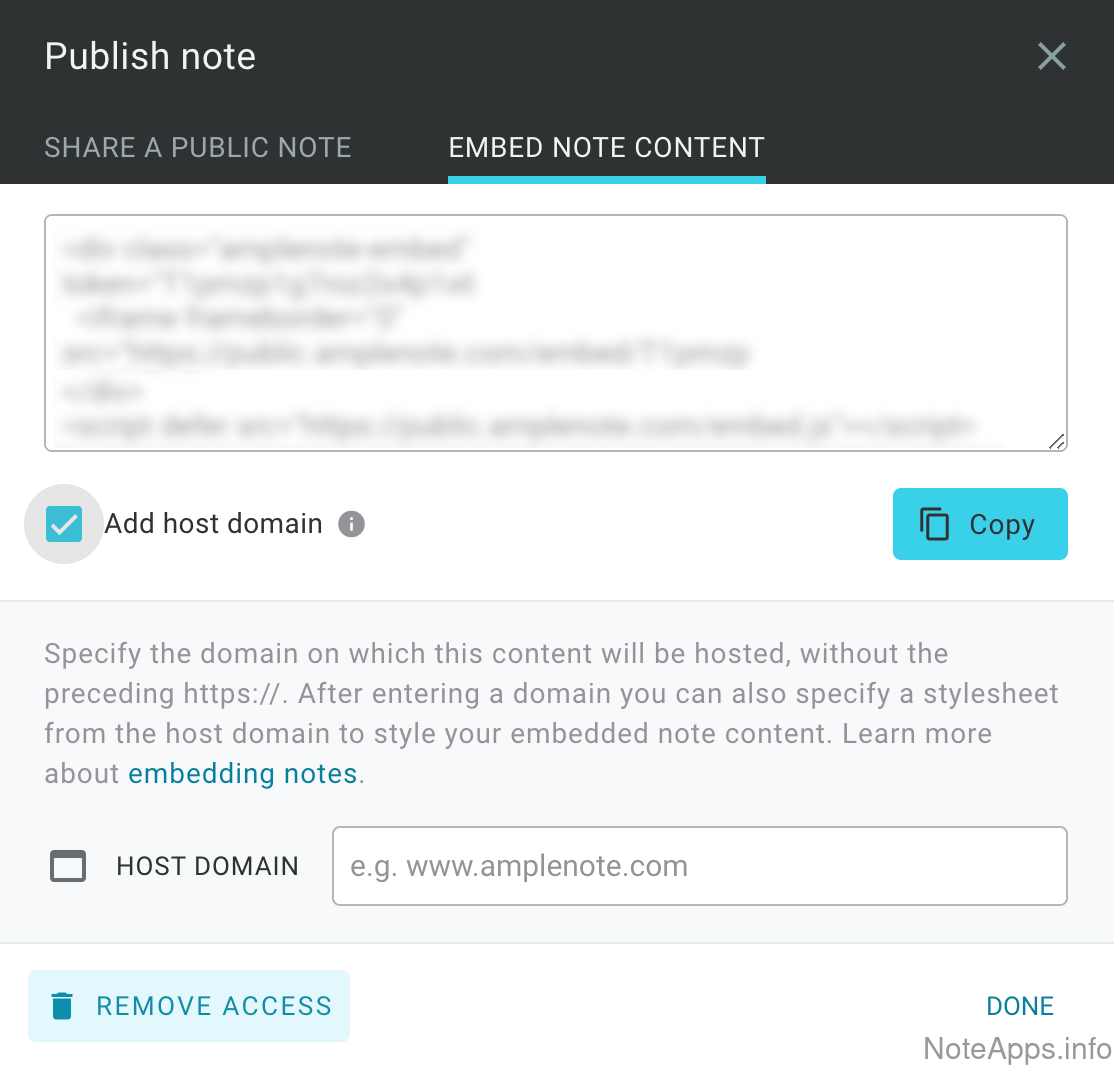Click the Publish note dialog title
This screenshot has height=1068, width=1114.
click(x=150, y=56)
